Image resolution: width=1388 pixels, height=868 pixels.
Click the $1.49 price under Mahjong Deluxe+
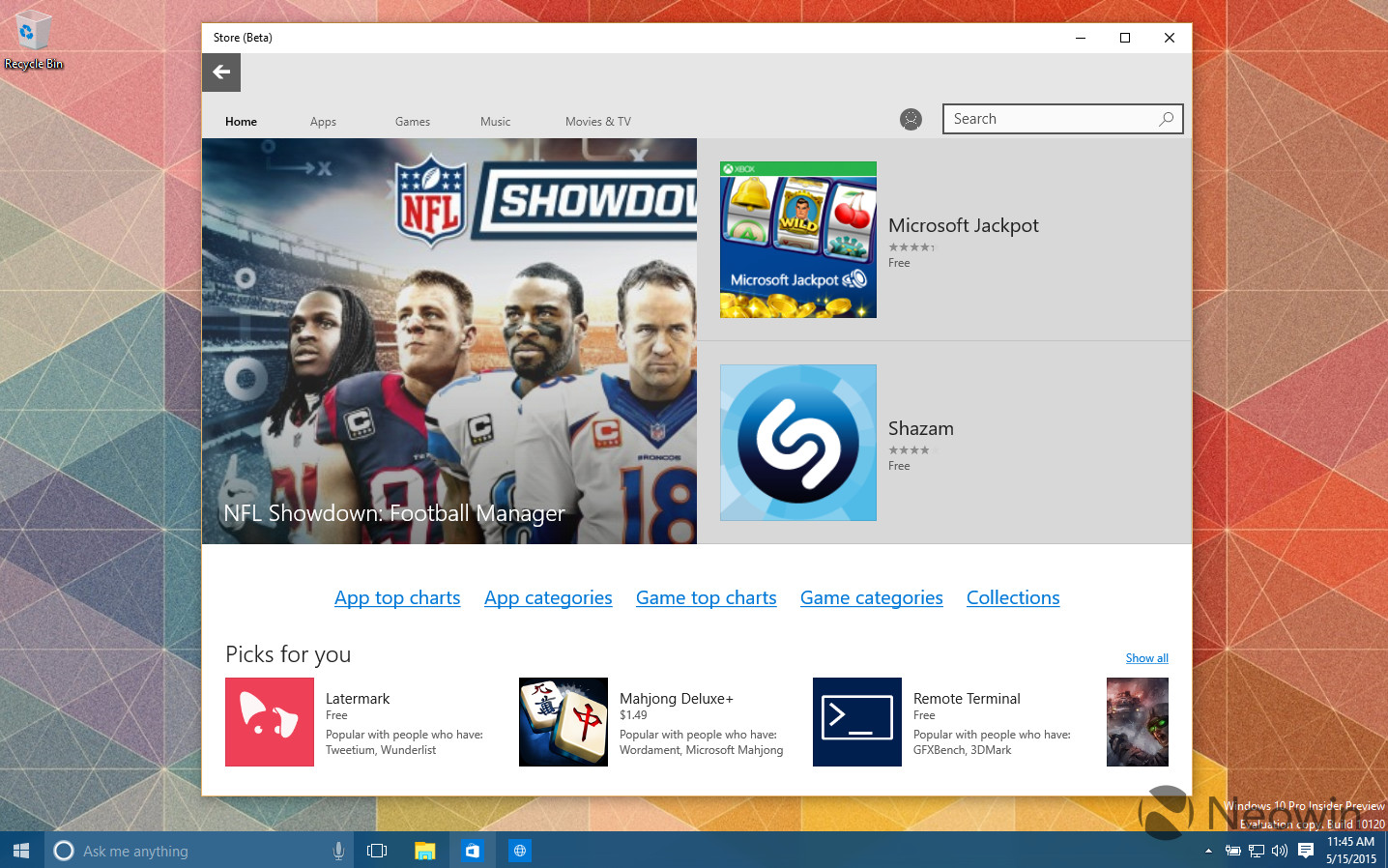[x=633, y=715]
